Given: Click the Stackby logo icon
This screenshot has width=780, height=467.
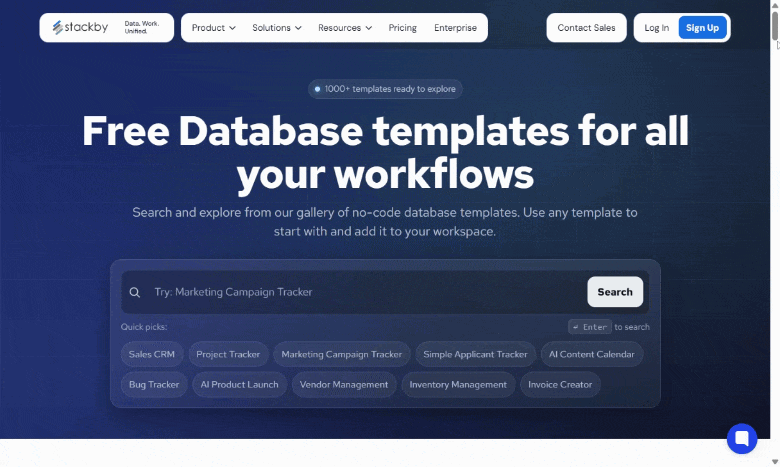Looking at the screenshot, I should tap(58, 28).
